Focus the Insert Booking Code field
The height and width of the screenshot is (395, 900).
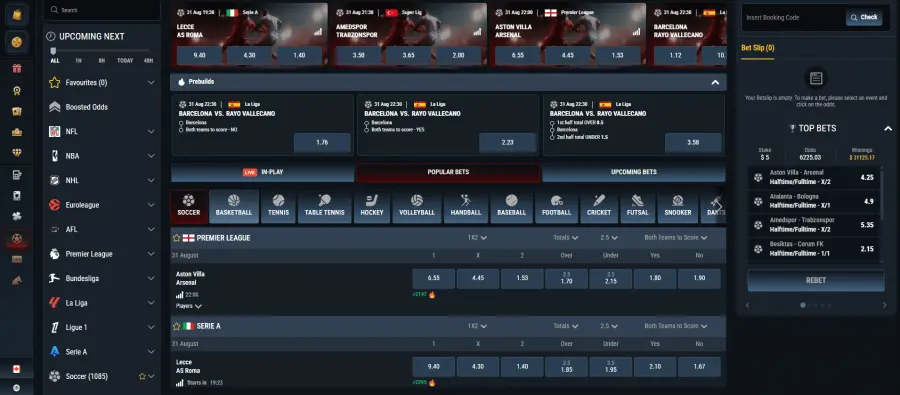pos(793,18)
